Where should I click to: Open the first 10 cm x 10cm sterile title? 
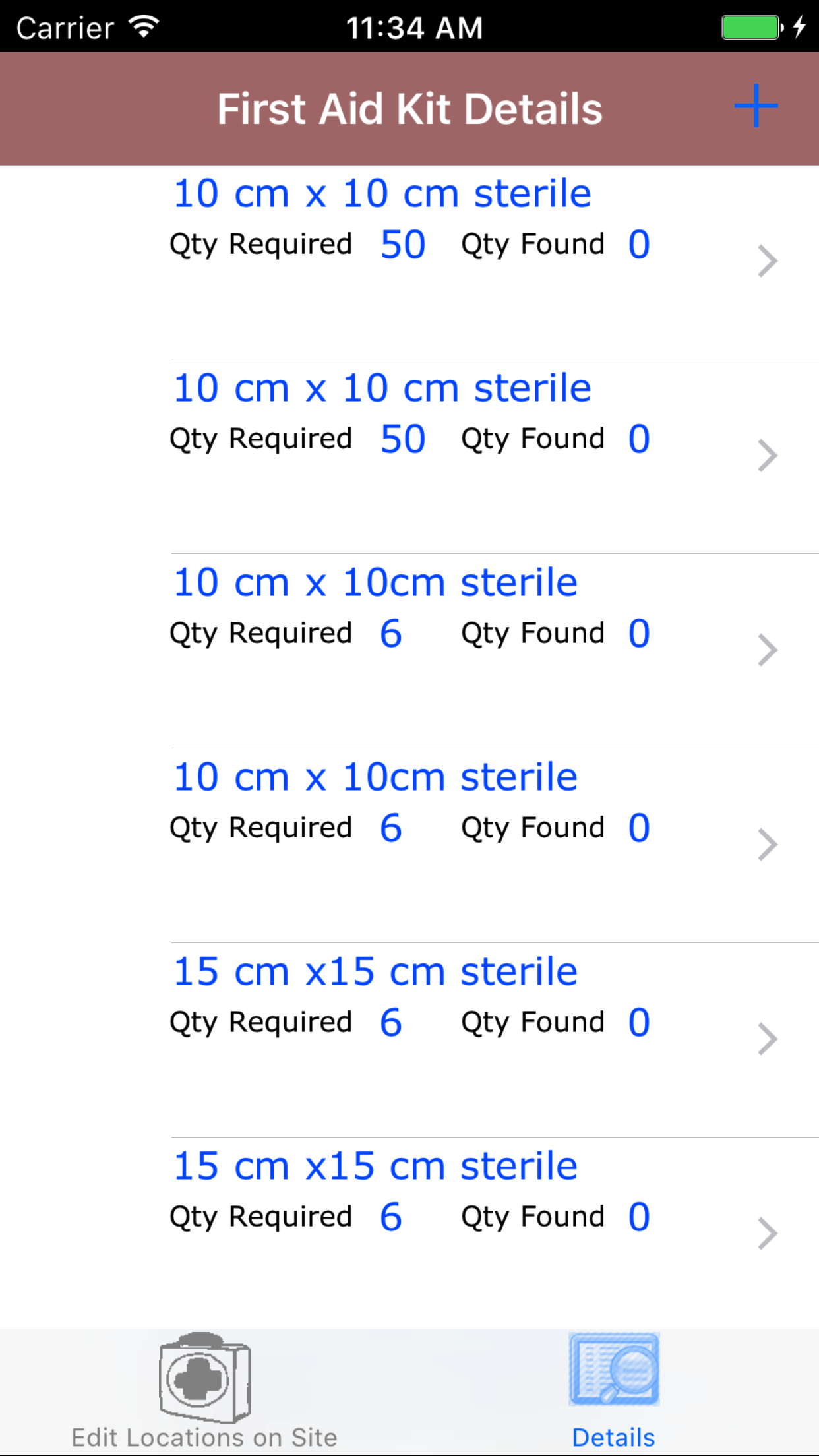pos(375,583)
